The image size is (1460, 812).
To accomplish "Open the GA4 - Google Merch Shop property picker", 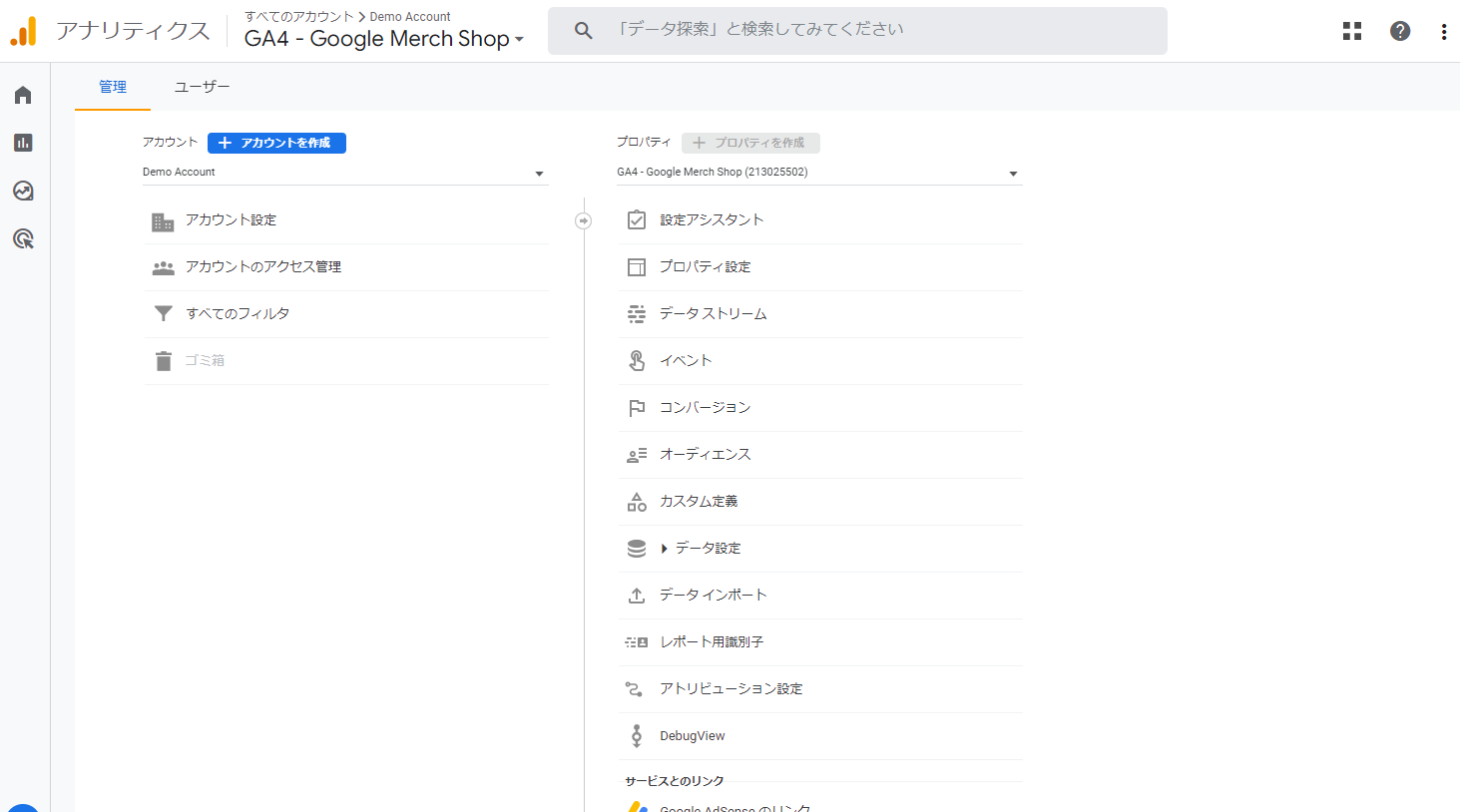I will pyautogui.click(x=384, y=39).
